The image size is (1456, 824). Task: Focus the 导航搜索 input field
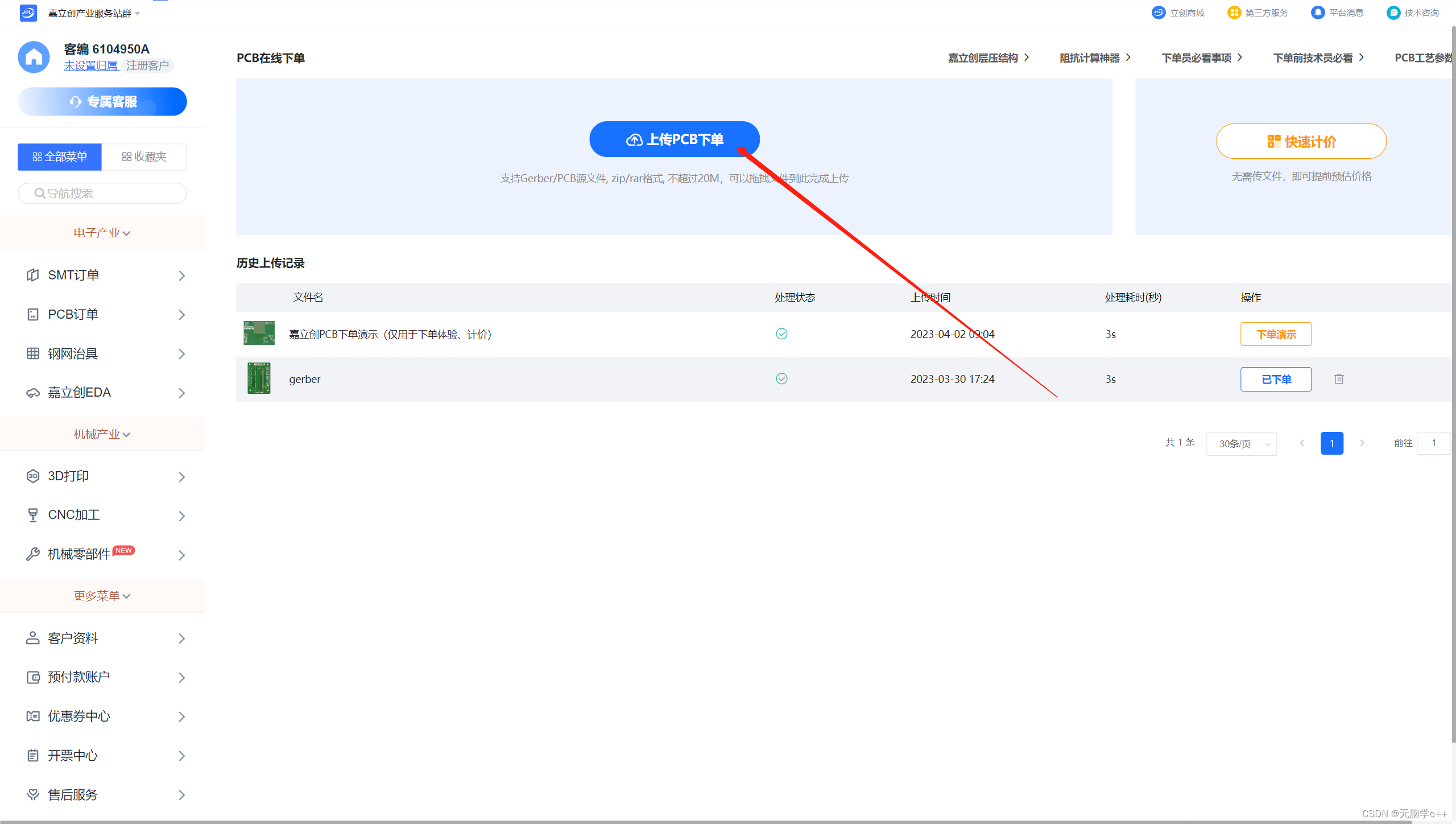click(x=102, y=193)
